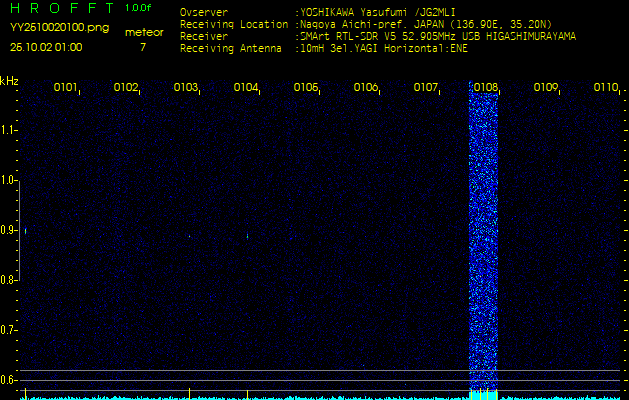Click the date stamp 26.10.02 01:00

tap(46, 47)
